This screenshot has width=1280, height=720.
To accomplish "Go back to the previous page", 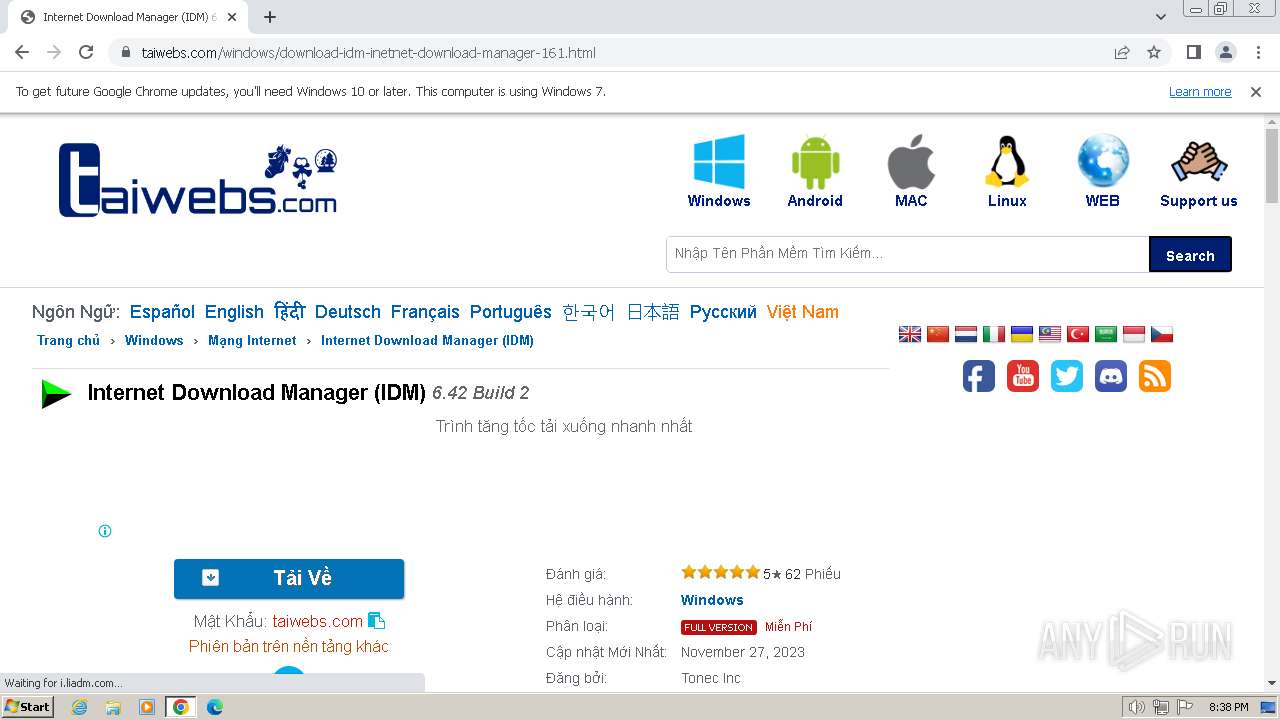I will click(22, 52).
